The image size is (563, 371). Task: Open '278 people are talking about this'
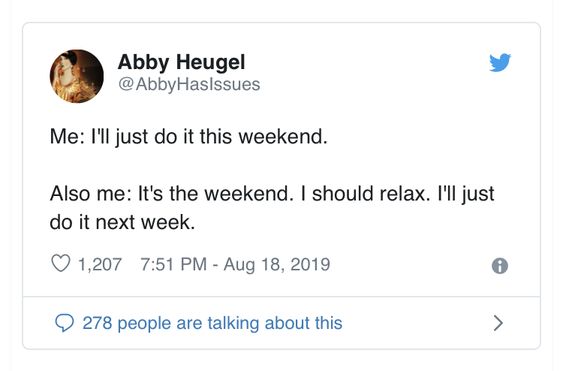(x=212, y=323)
